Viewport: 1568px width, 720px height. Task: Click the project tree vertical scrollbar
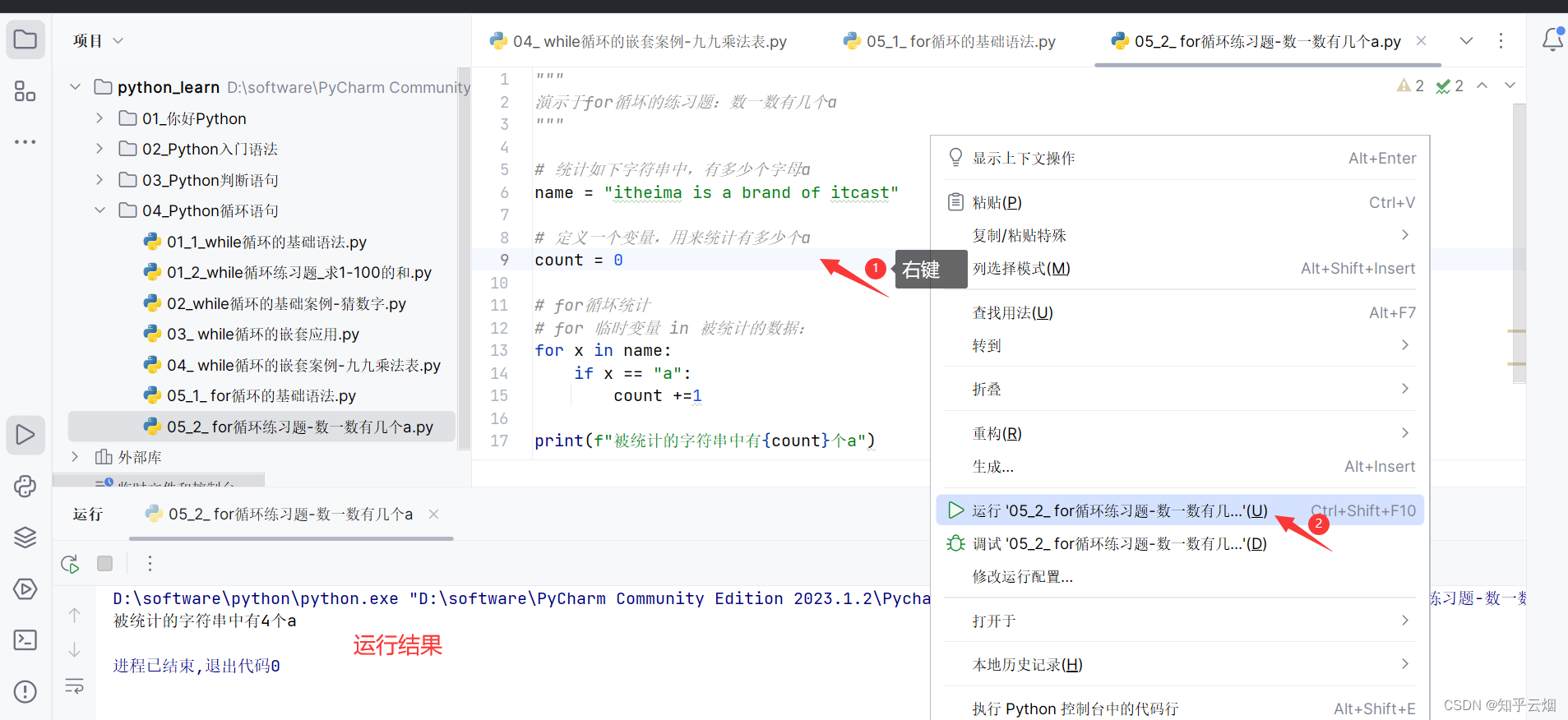click(x=464, y=259)
